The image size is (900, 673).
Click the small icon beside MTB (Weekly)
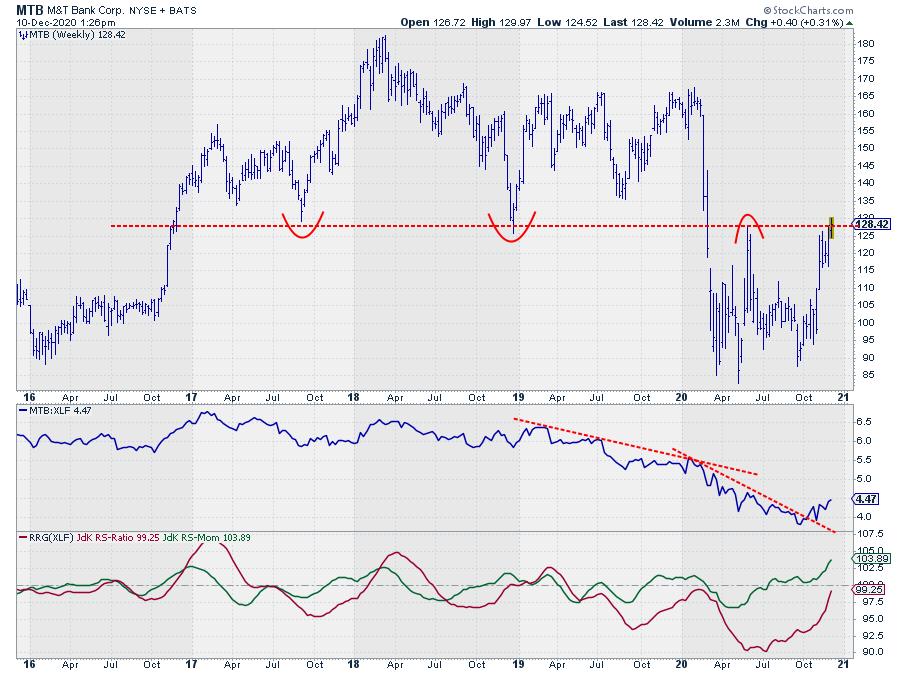coord(22,33)
